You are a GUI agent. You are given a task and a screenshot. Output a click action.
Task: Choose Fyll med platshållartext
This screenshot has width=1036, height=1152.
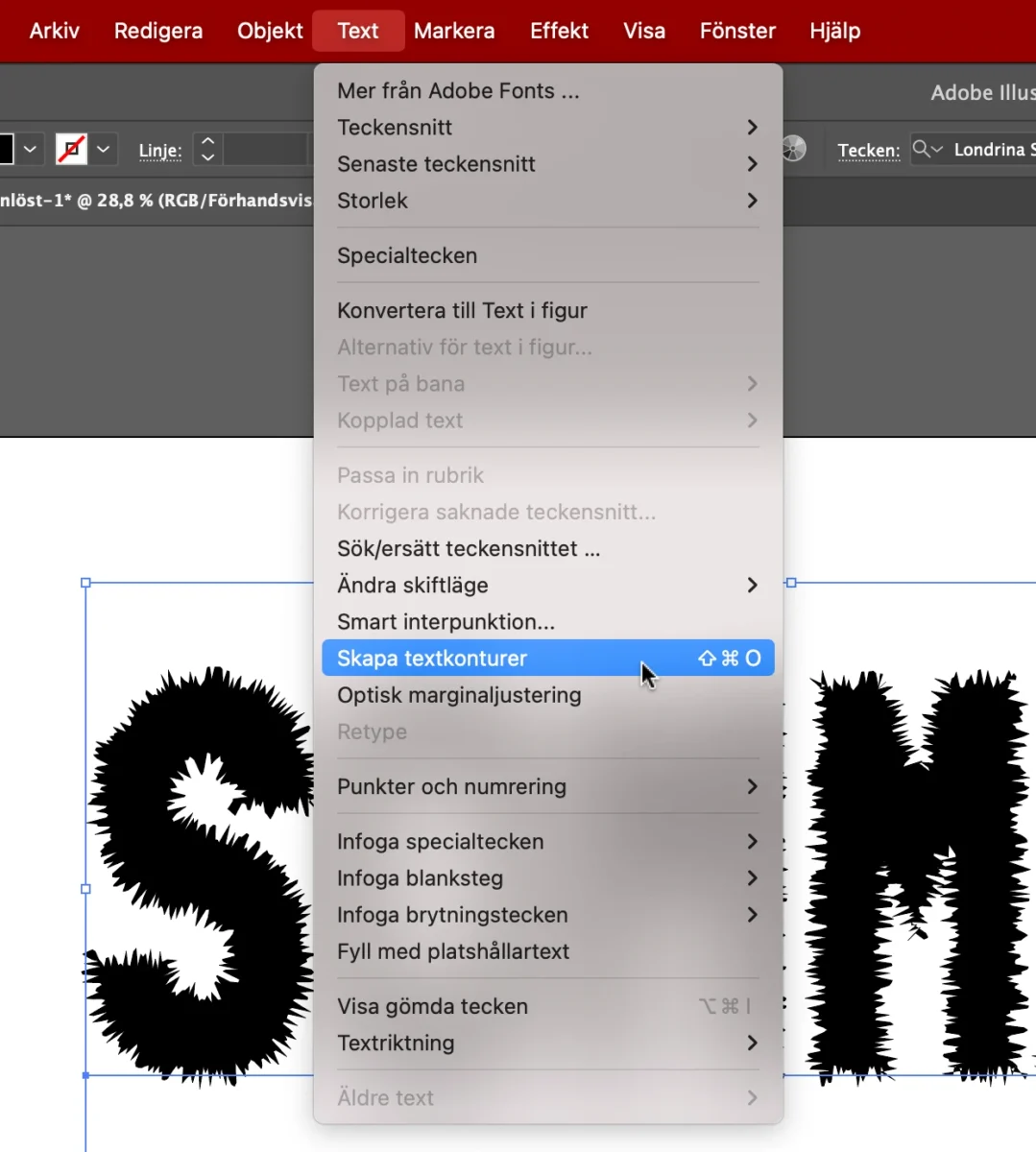pyautogui.click(x=548, y=950)
